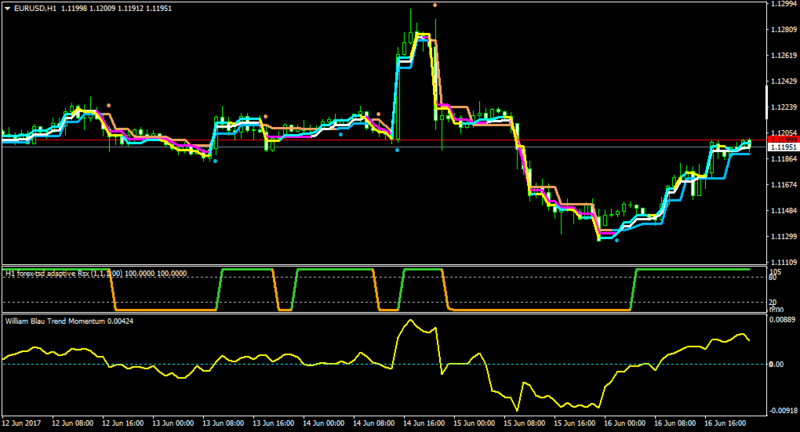Click the EURUSD,H1 symbol title text

[x=35, y=9]
